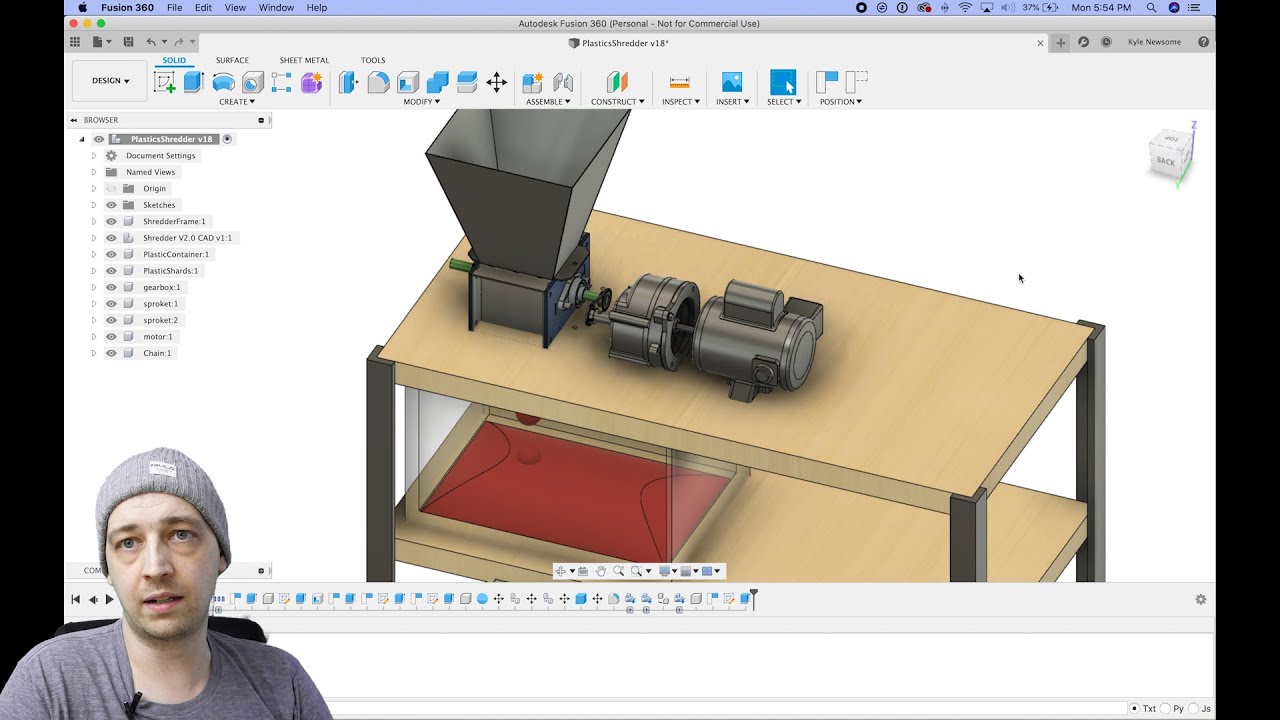Expand the Sketches folder
Image resolution: width=1280 pixels, height=720 pixels.
[94, 205]
